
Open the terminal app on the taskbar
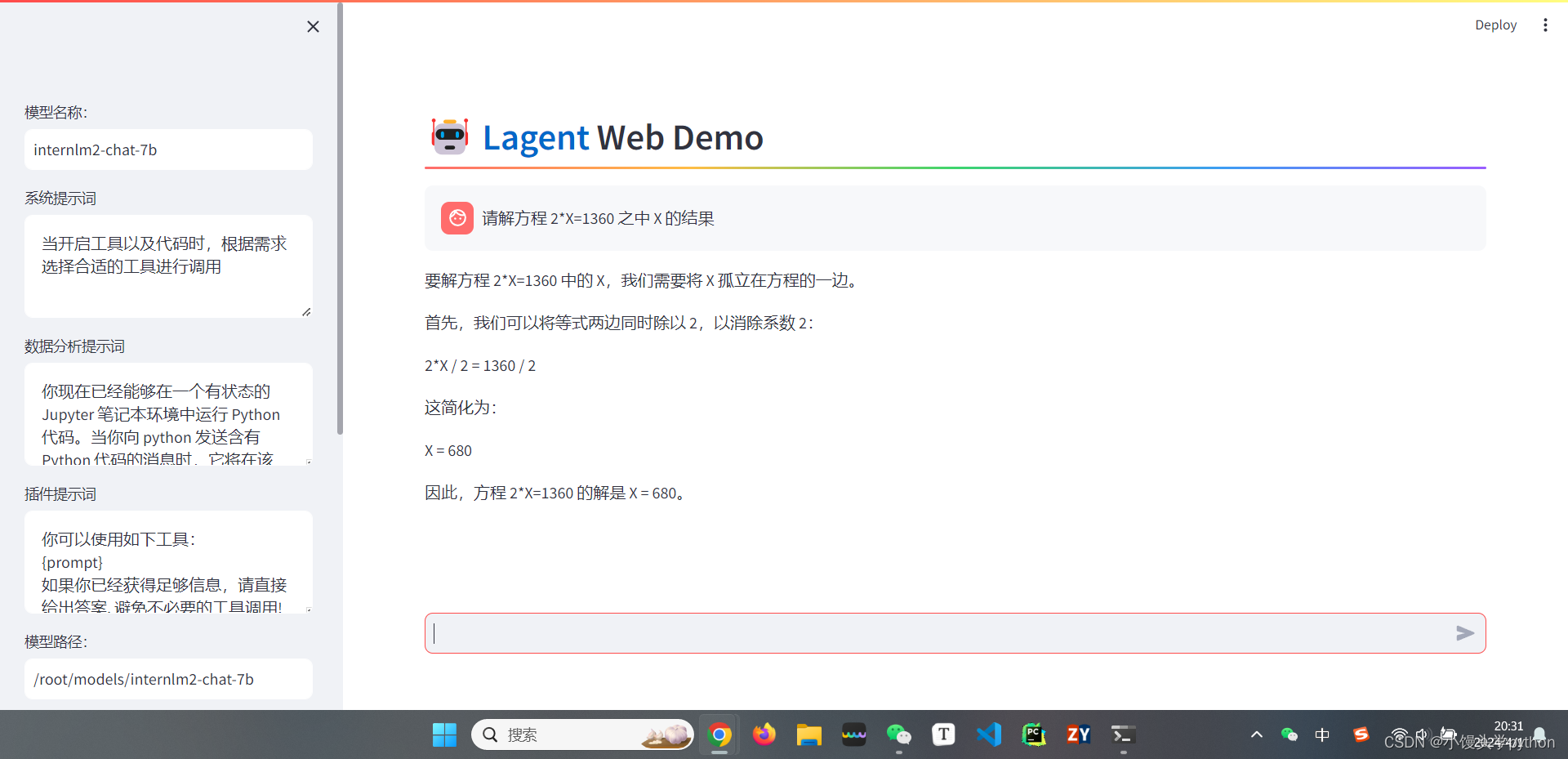point(1124,734)
